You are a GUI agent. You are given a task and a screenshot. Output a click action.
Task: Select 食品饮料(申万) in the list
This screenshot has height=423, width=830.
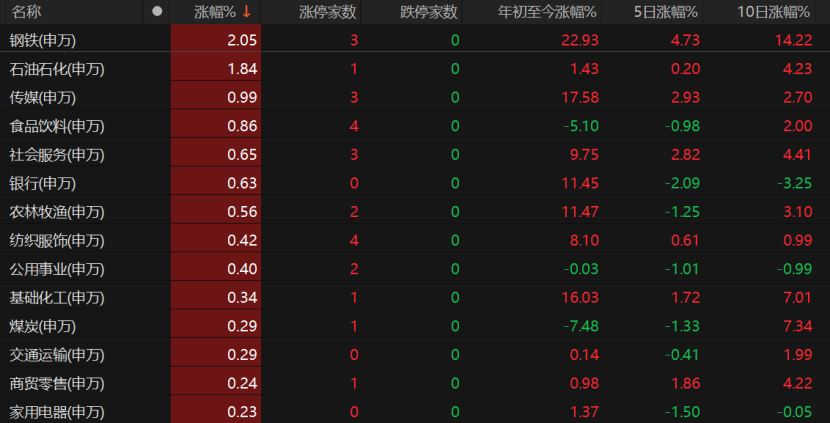click(57, 126)
